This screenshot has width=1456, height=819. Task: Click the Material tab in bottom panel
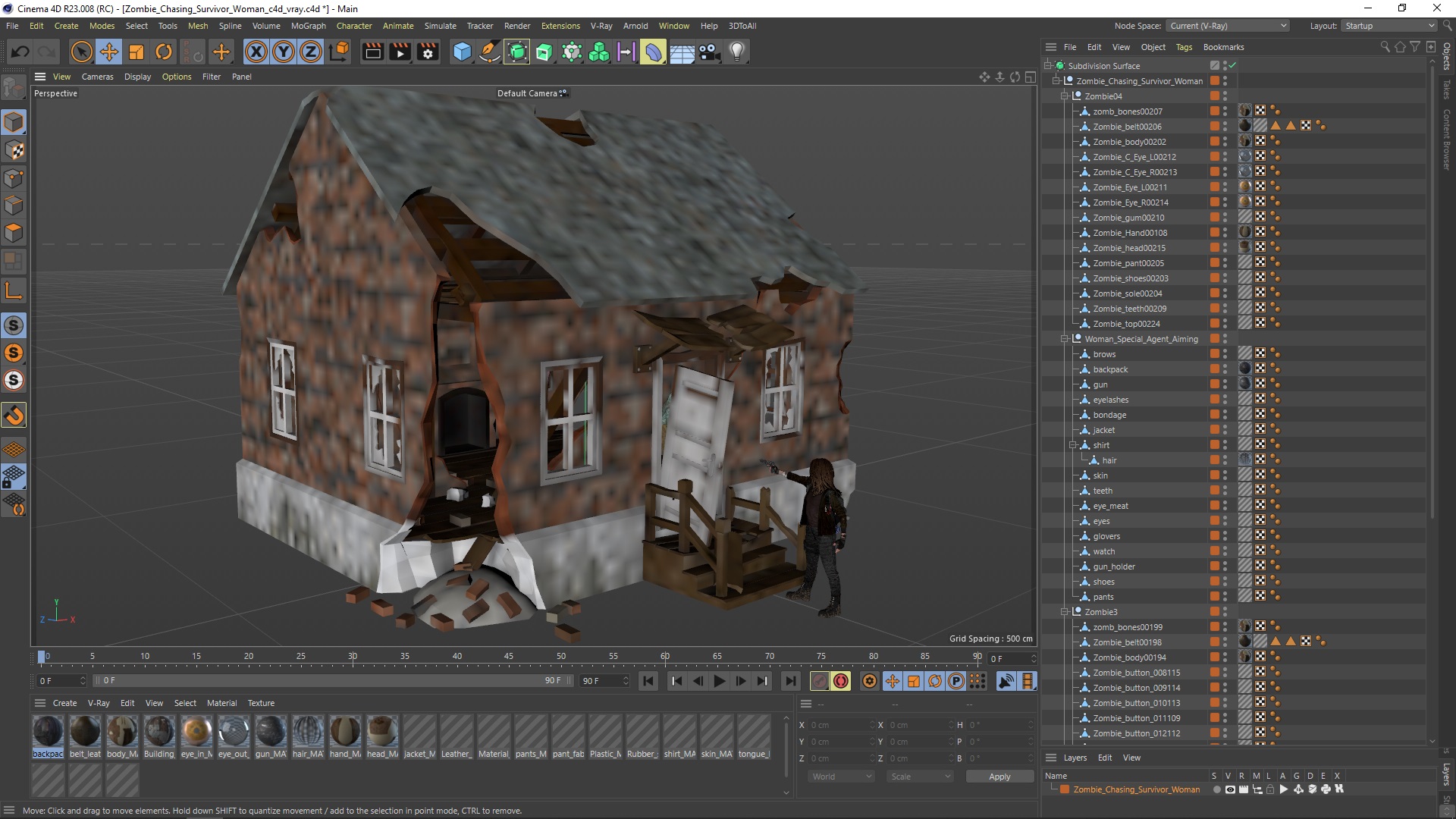[x=221, y=702]
